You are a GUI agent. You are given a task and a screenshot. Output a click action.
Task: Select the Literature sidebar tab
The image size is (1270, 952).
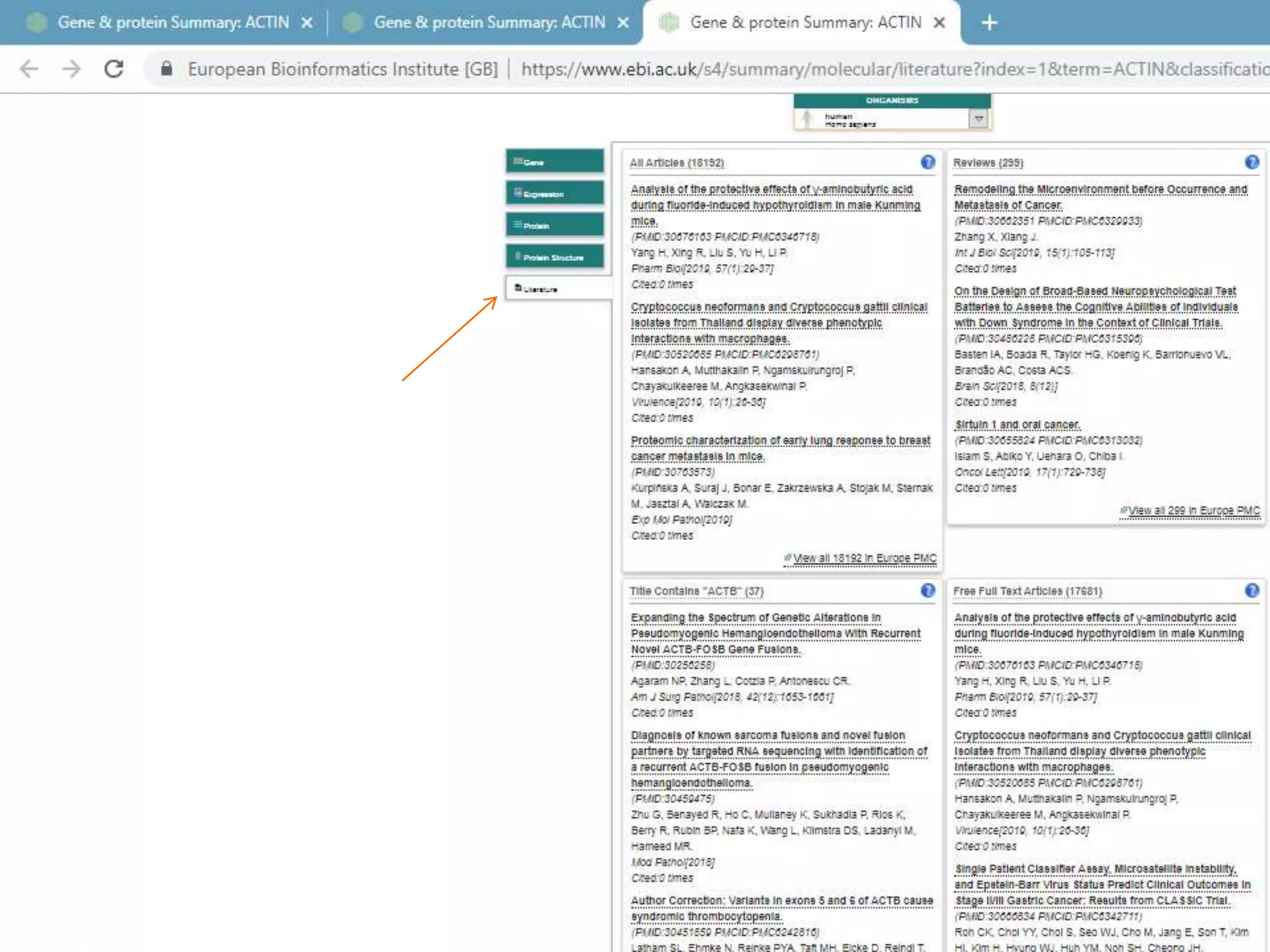pyautogui.click(x=554, y=288)
